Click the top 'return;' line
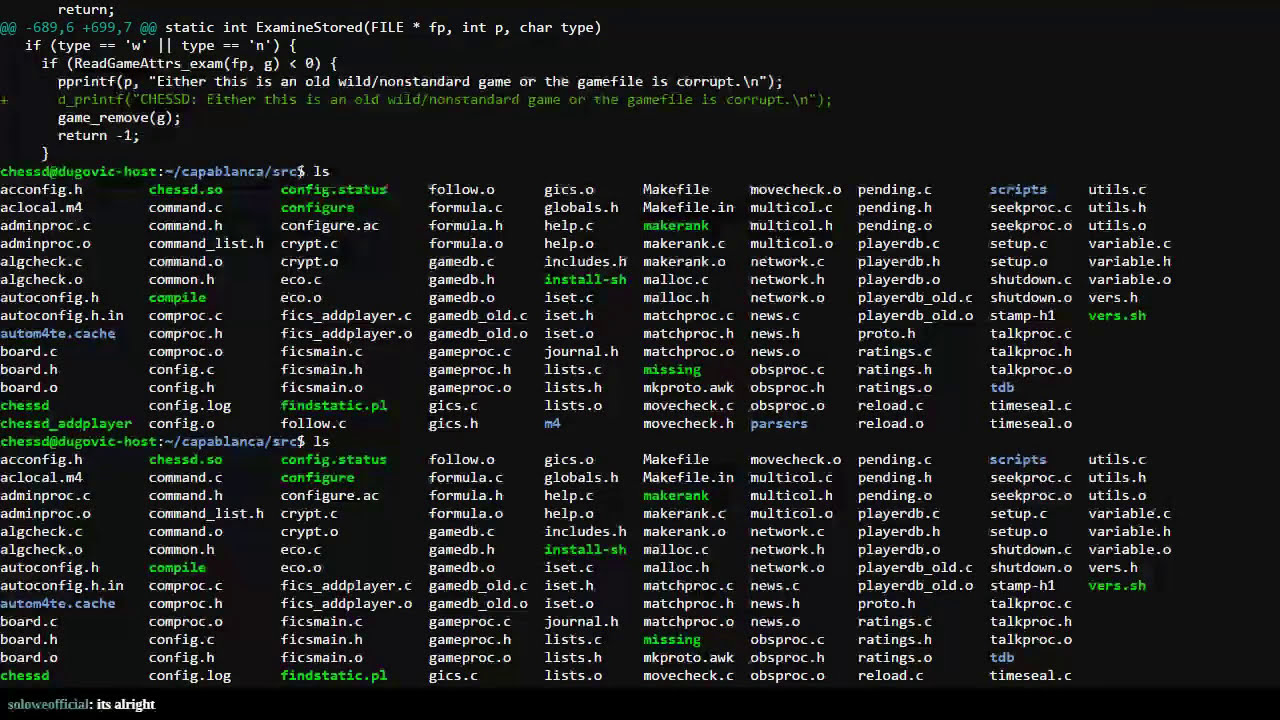The height and width of the screenshot is (720, 1280). click(86, 9)
